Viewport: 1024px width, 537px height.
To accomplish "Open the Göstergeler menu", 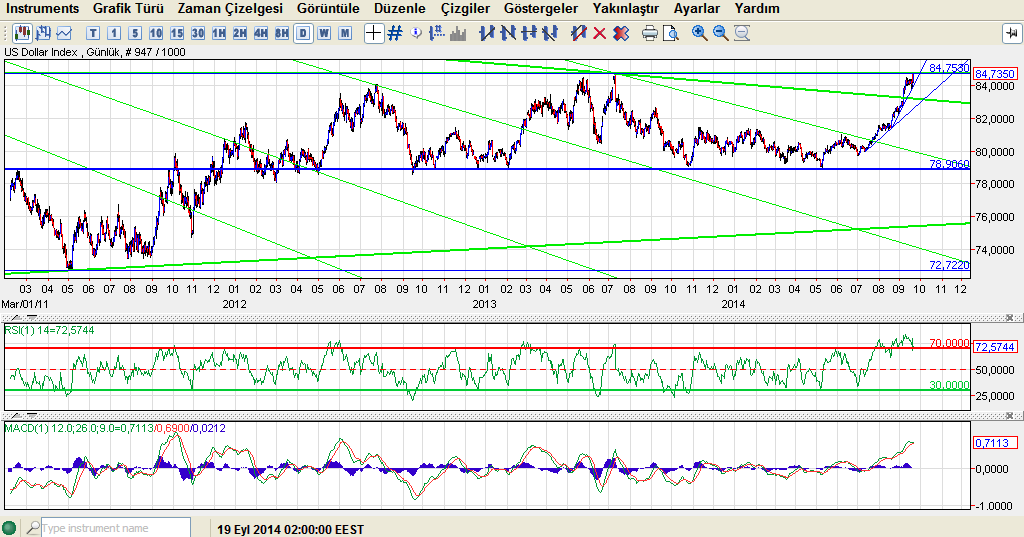I will (541, 8).
